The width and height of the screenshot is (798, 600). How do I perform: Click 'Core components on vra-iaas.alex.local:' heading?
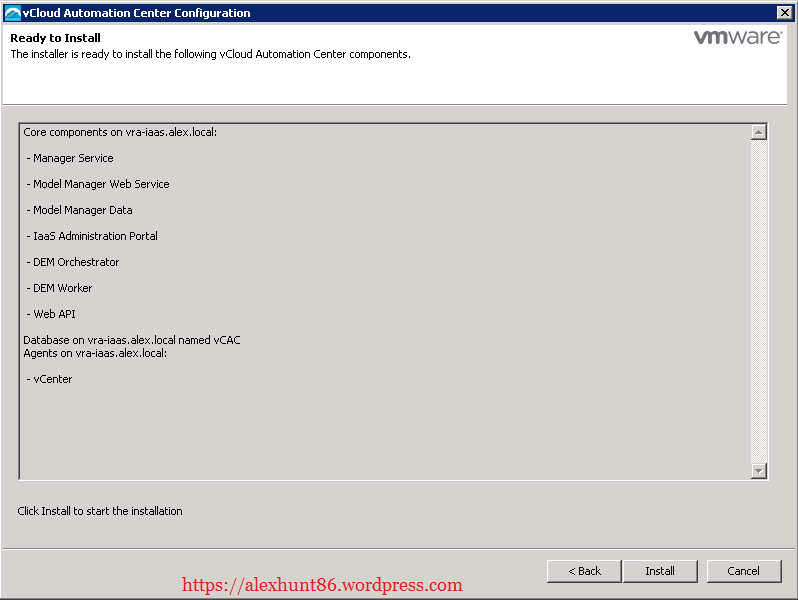pyautogui.click(x=120, y=132)
